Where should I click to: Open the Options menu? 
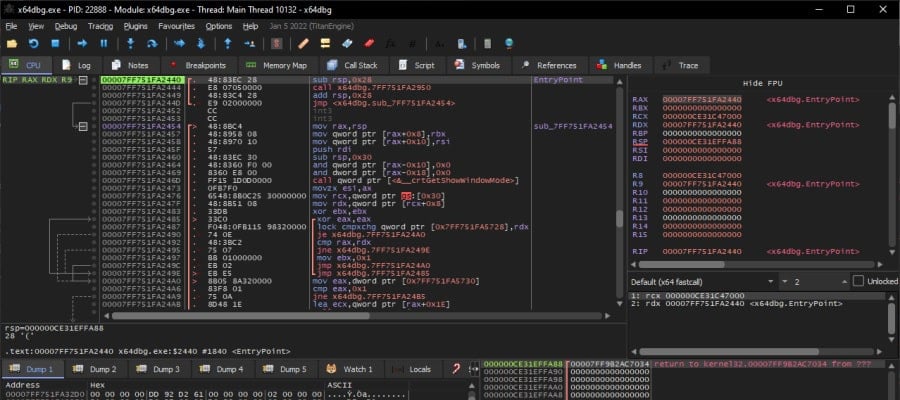219,26
